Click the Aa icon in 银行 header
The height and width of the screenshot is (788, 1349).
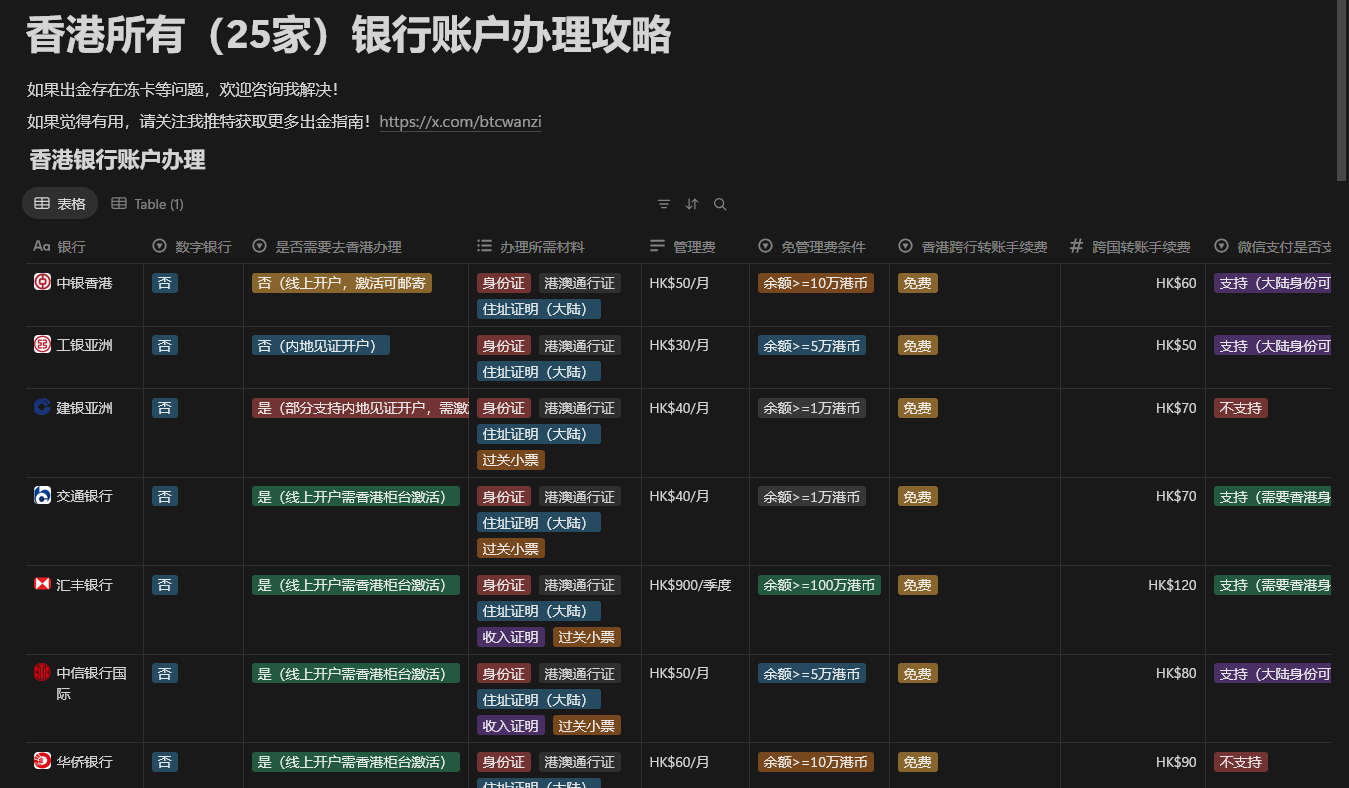(x=42, y=246)
